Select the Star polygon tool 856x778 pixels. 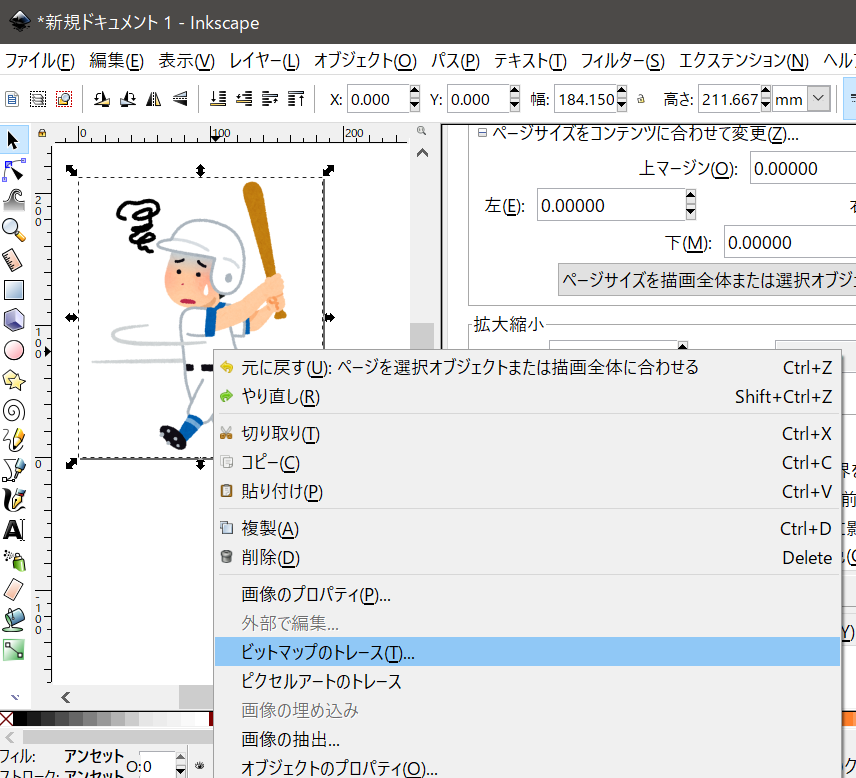[x=13, y=381]
